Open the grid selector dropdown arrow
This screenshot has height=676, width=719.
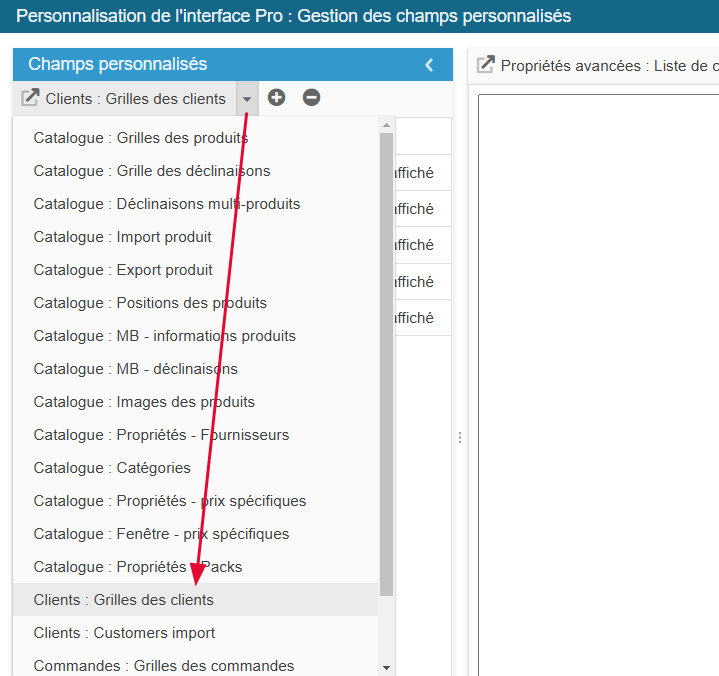click(247, 99)
